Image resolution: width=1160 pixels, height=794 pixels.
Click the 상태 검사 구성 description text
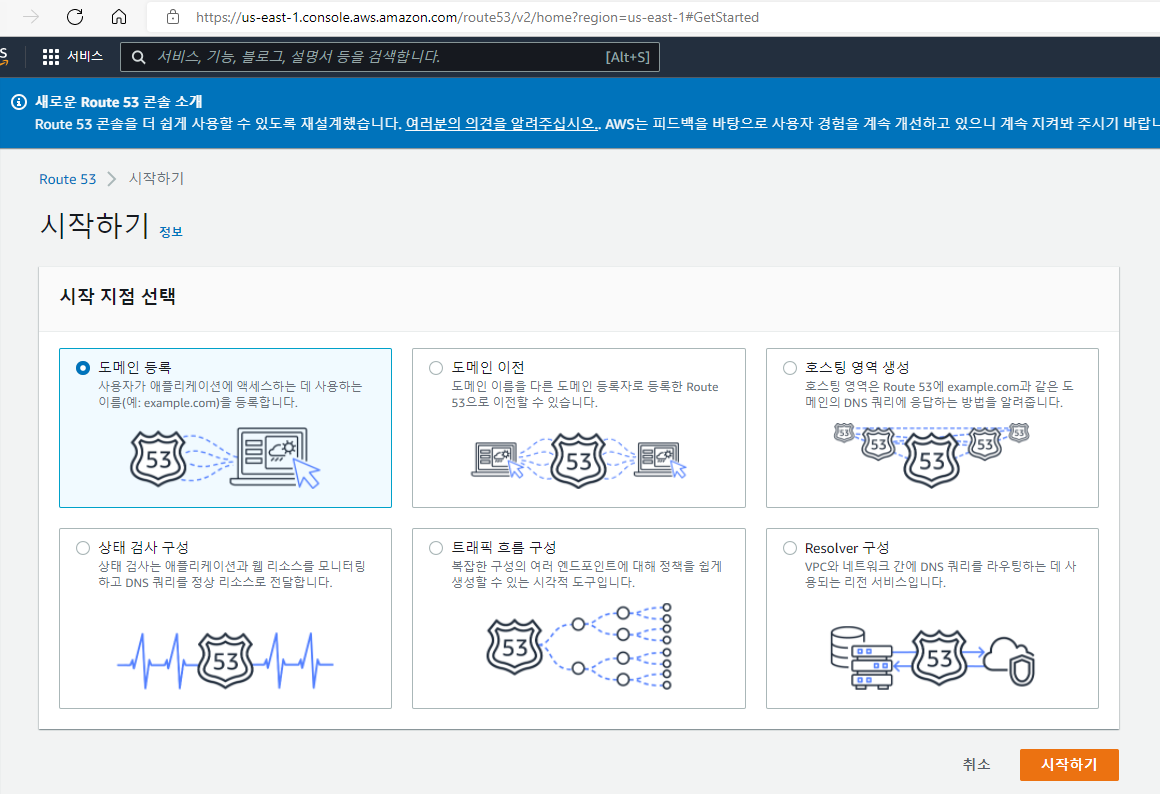click(232, 574)
